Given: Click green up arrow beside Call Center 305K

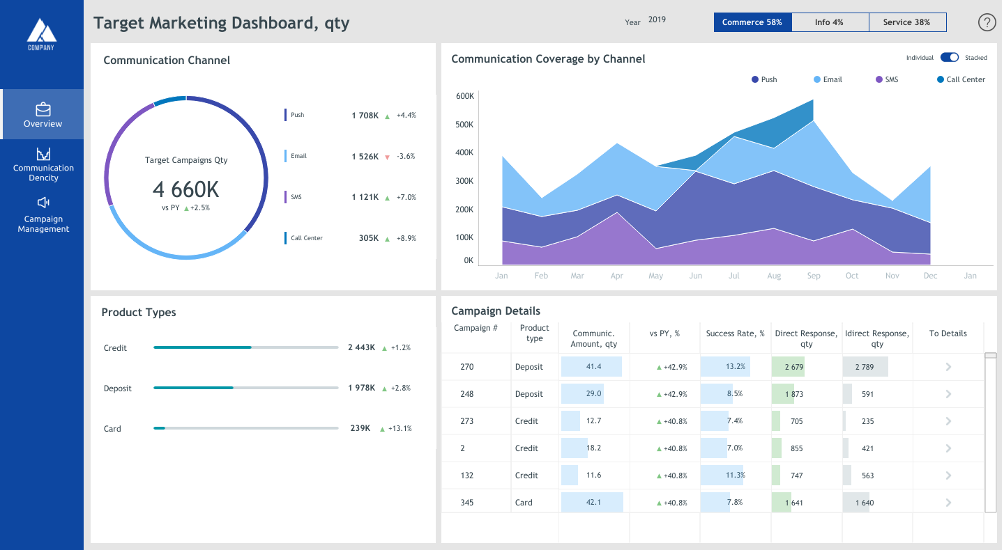Looking at the screenshot, I should 387,239.
